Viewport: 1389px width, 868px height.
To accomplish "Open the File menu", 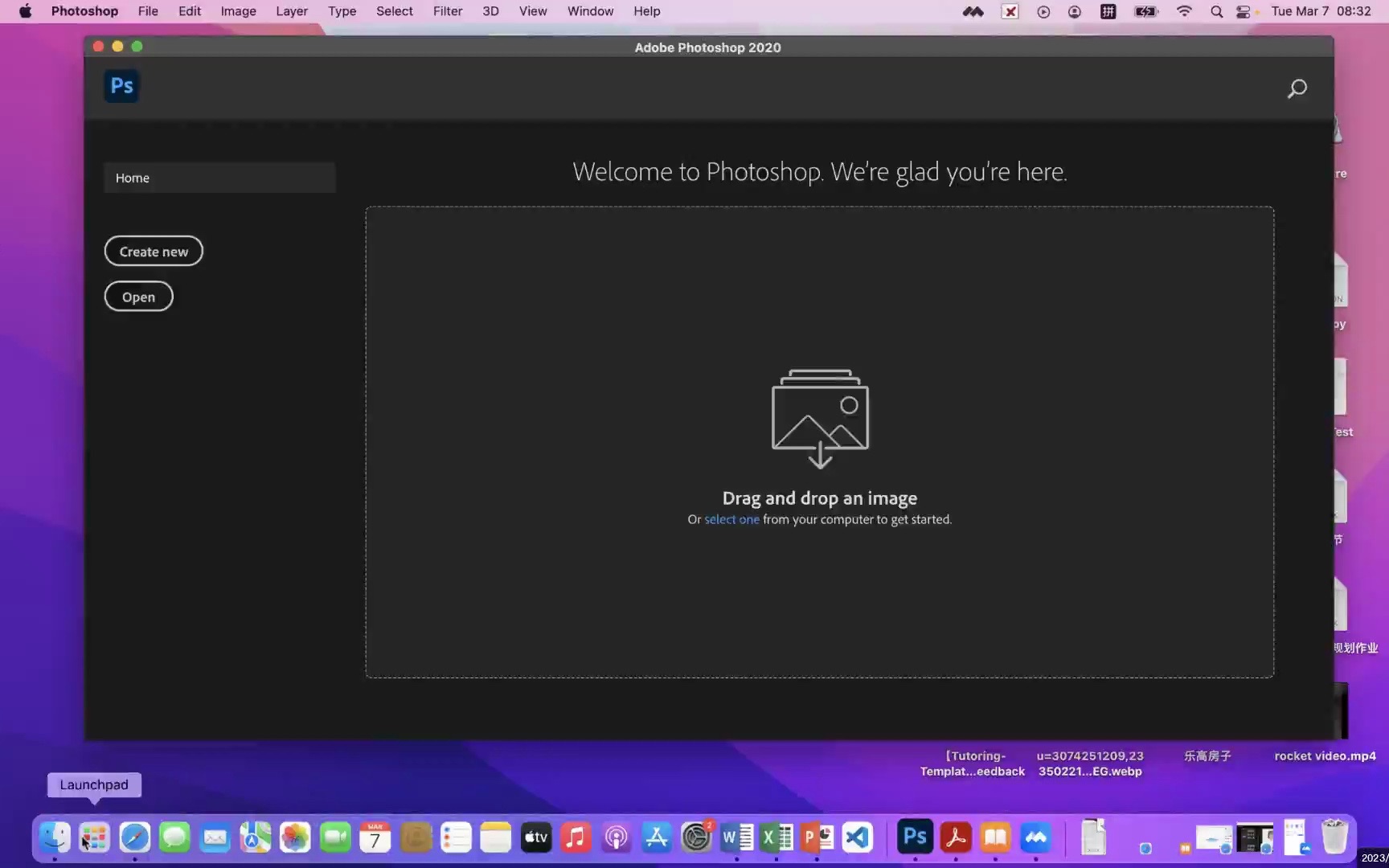I will 148,11.
